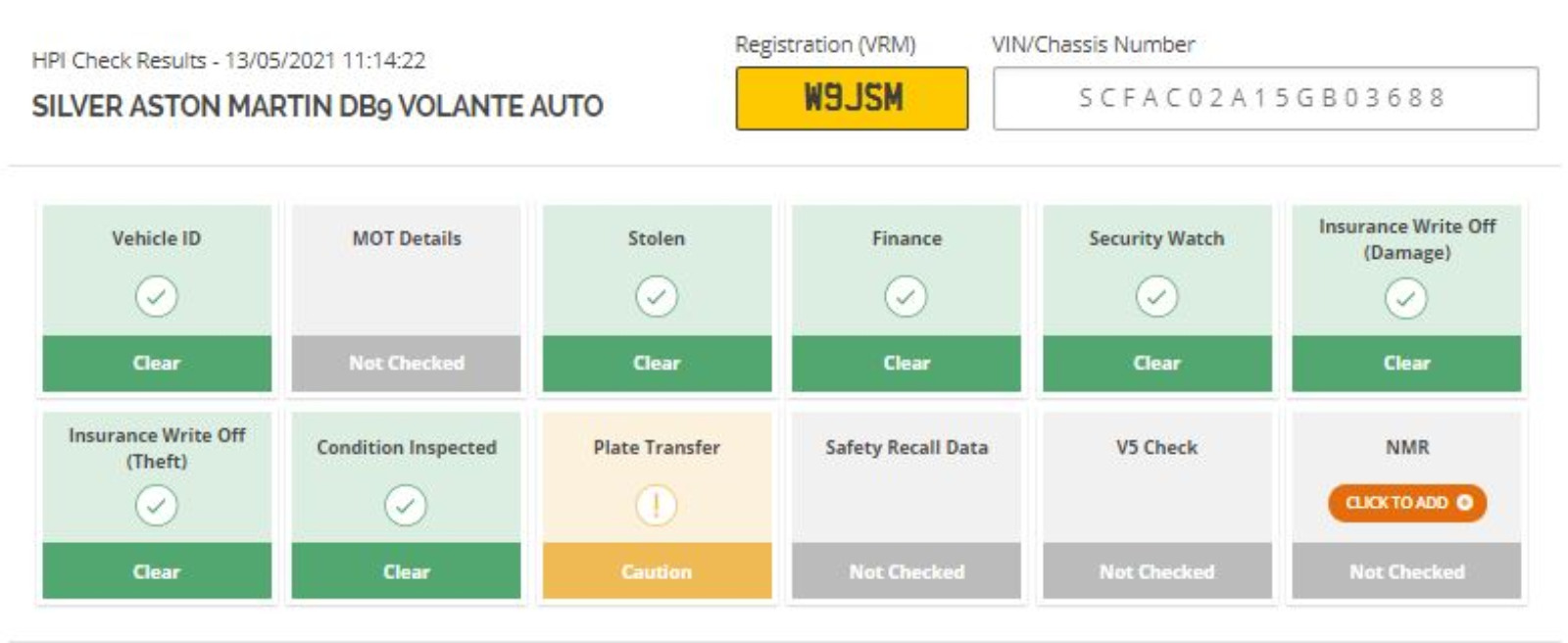Viewport: 1568px width, 643px height.
Task: Open the MOT Details Not Checked bar
Action: [406, 363]
